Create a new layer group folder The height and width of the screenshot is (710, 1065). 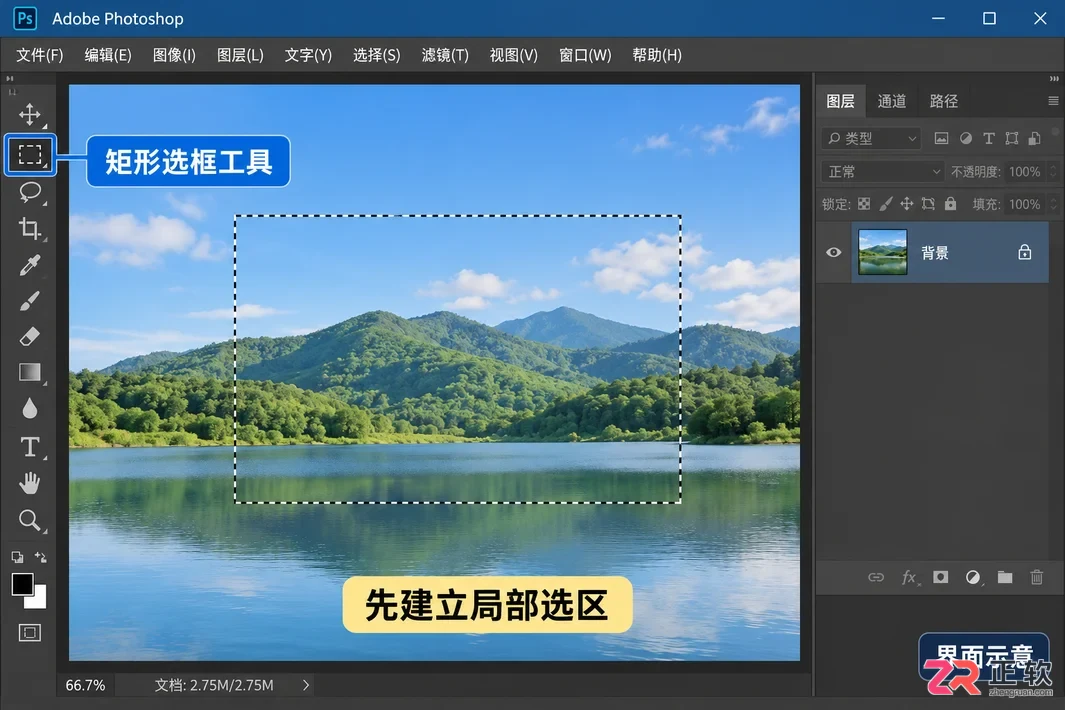click(x=1005, y=578)
